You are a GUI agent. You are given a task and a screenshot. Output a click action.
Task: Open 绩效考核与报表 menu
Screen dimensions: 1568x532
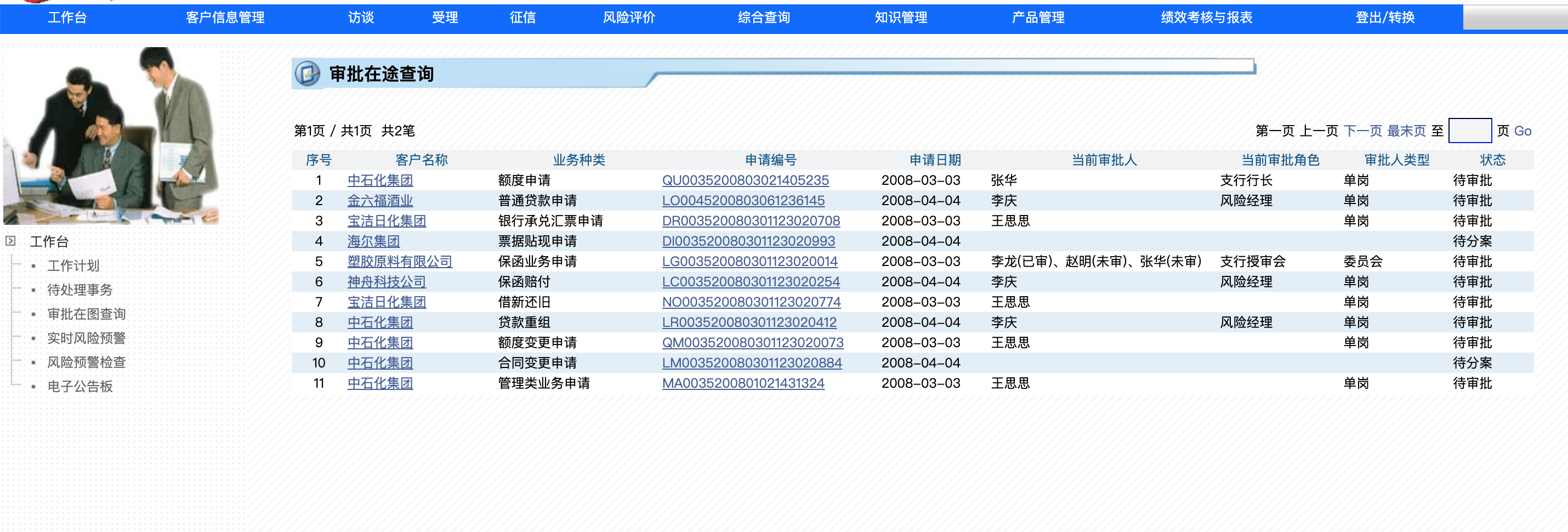(x=1207, y=18)
